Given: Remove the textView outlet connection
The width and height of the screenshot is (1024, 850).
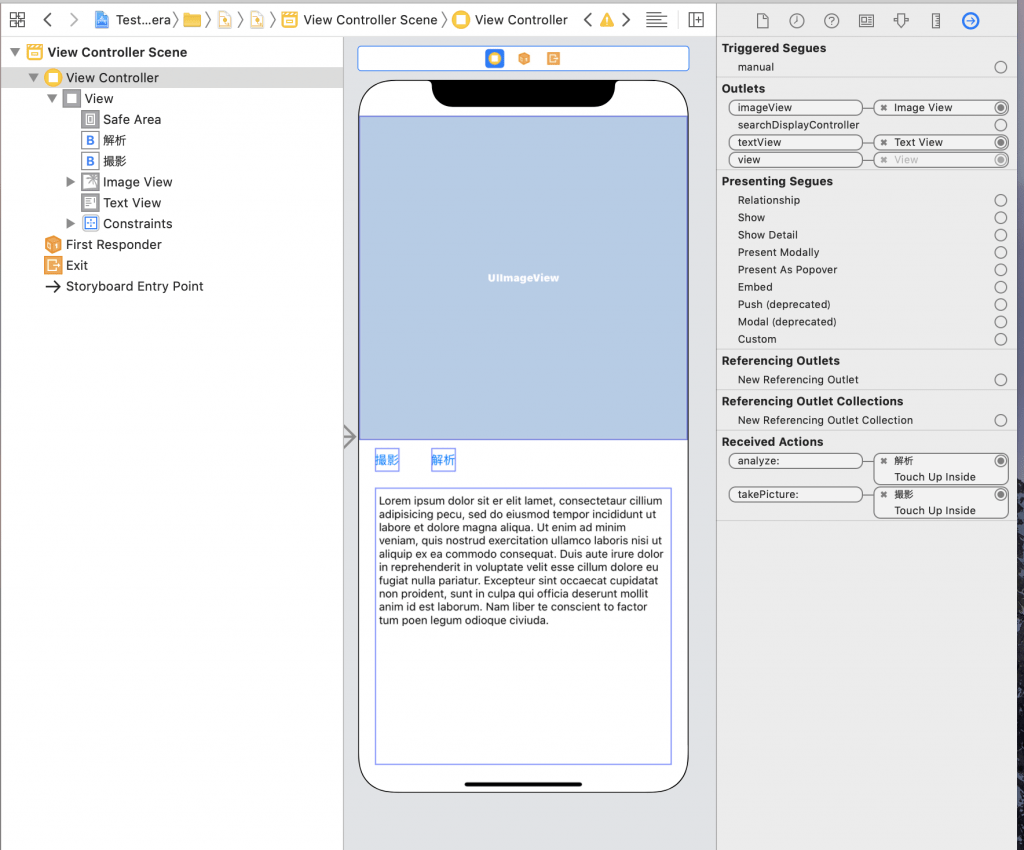Looking at the screenshot, I should click(x=883, y=142).
